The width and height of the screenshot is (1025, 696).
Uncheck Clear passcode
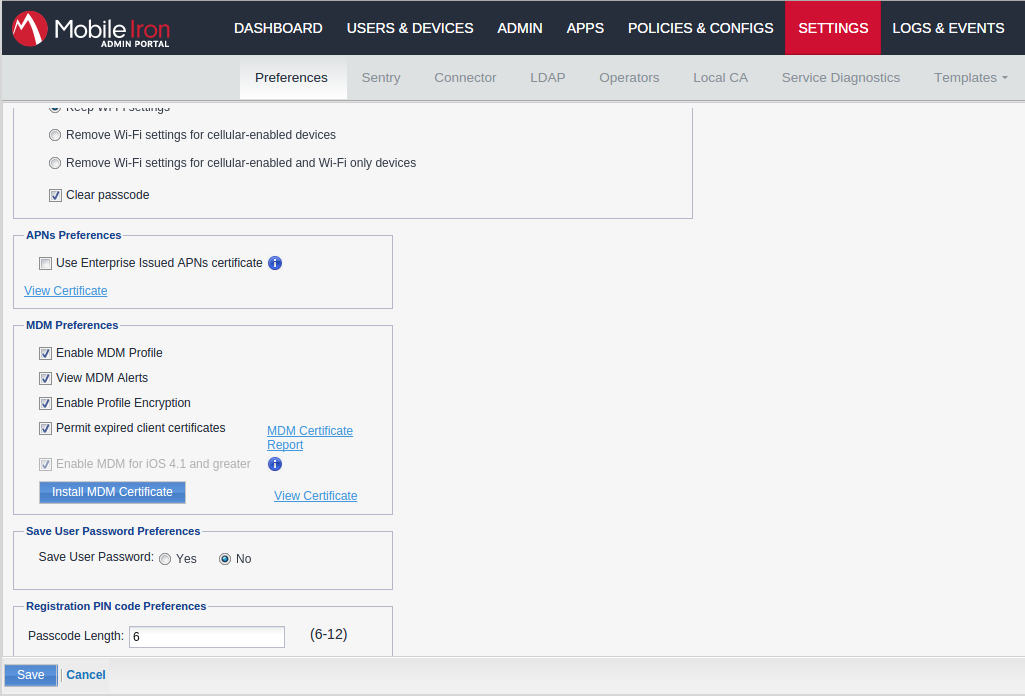55,194
